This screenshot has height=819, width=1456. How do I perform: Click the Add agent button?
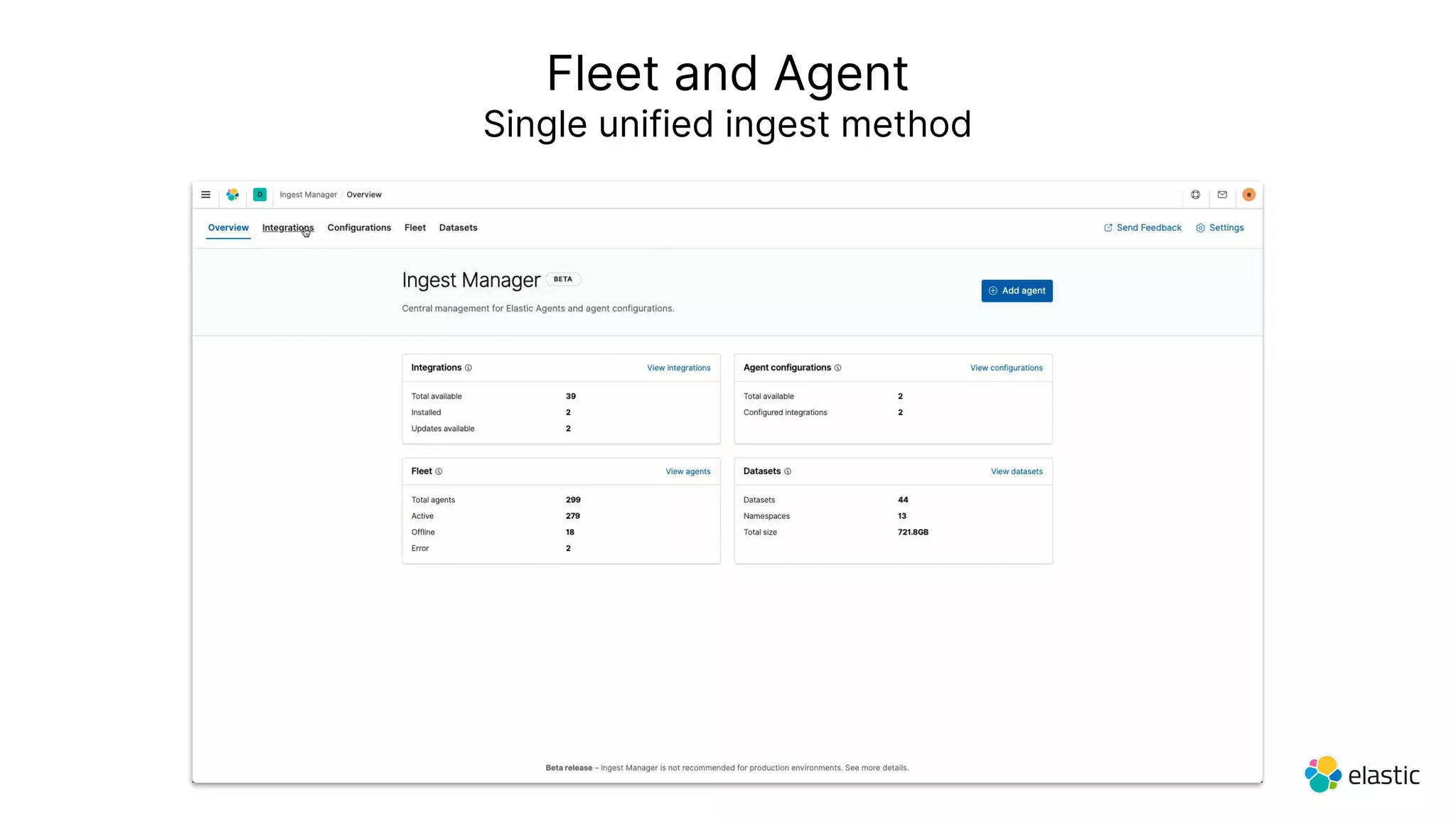[1017, 291]
